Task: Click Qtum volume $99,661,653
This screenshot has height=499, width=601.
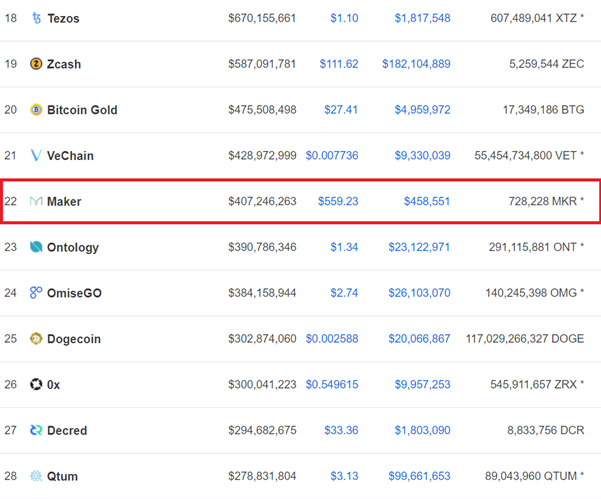Action: (x=419, y=476)
